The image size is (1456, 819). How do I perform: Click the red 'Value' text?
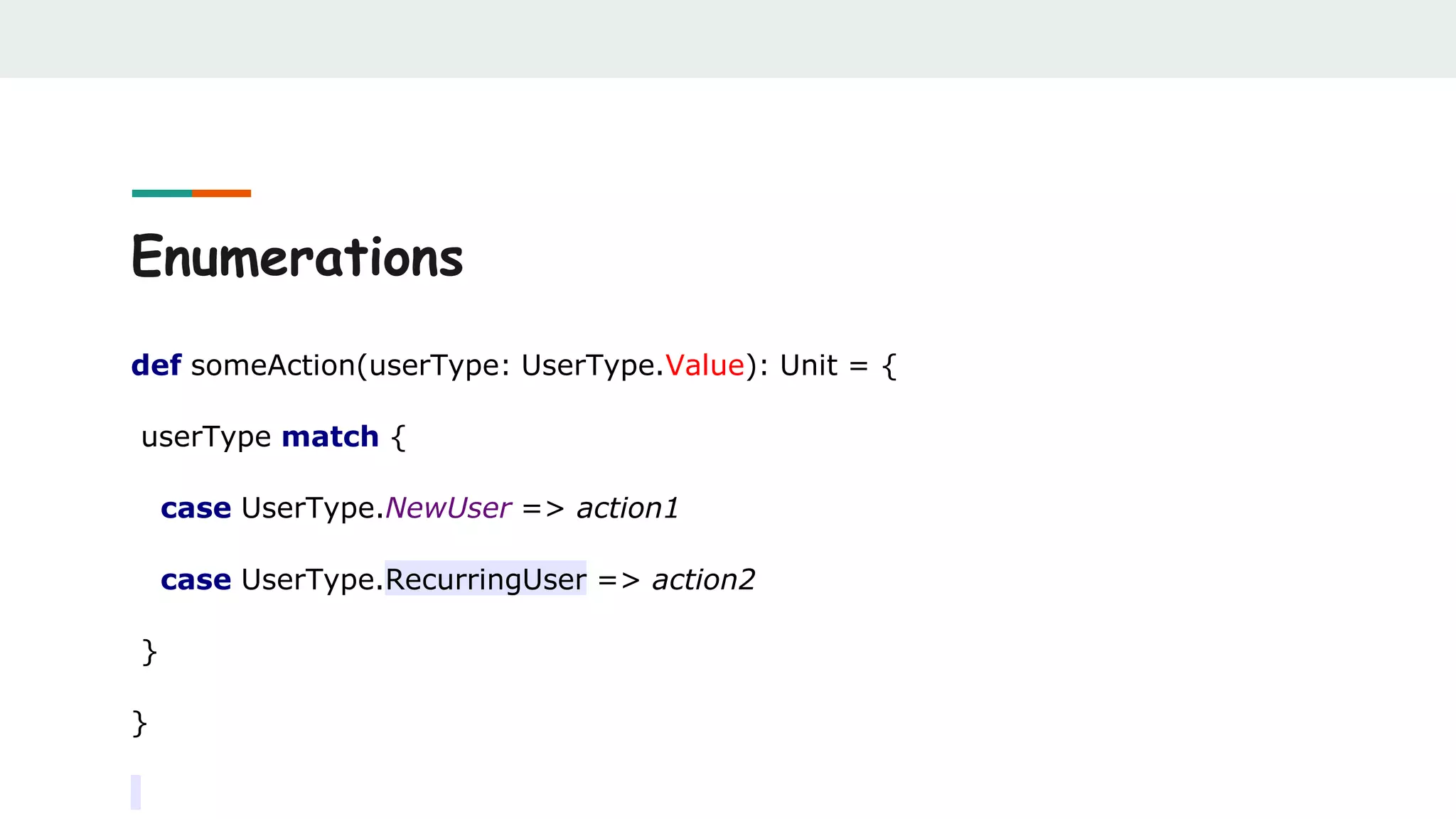[x=705, y=365]
